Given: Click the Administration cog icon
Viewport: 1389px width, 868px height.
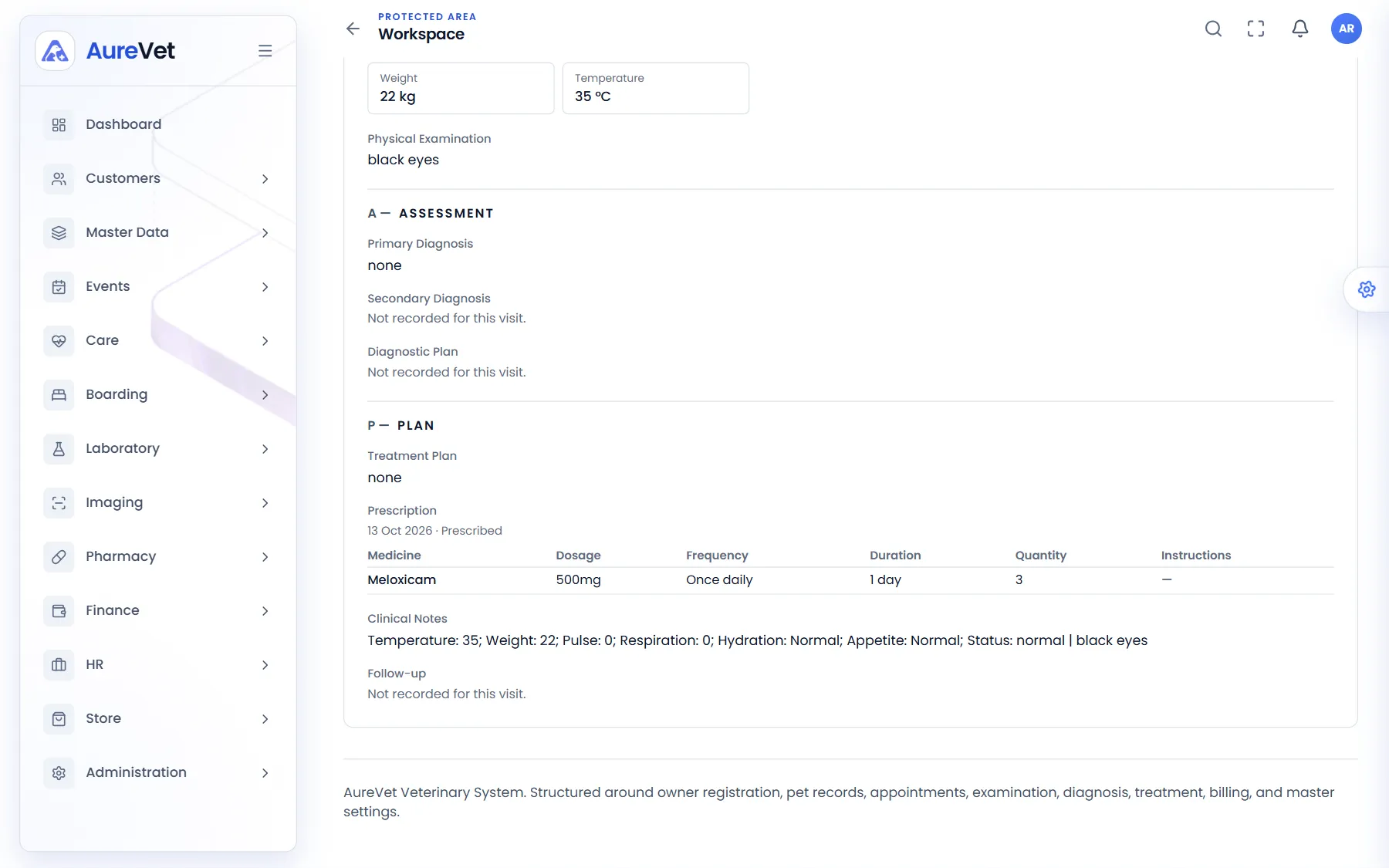Looking at the screenshot, I should (x=59, y=773).
